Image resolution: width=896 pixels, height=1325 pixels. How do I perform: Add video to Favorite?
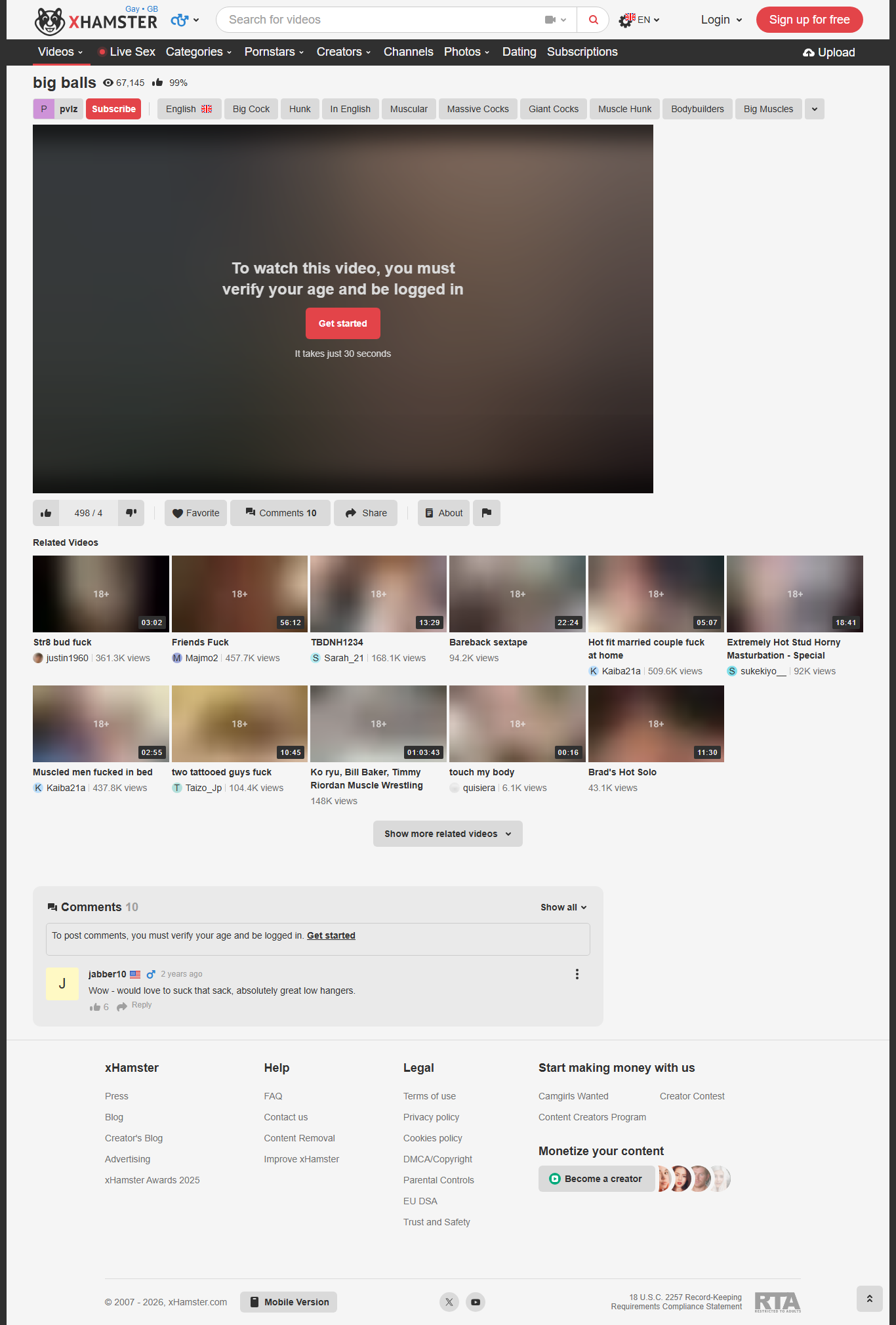point(195,513)
